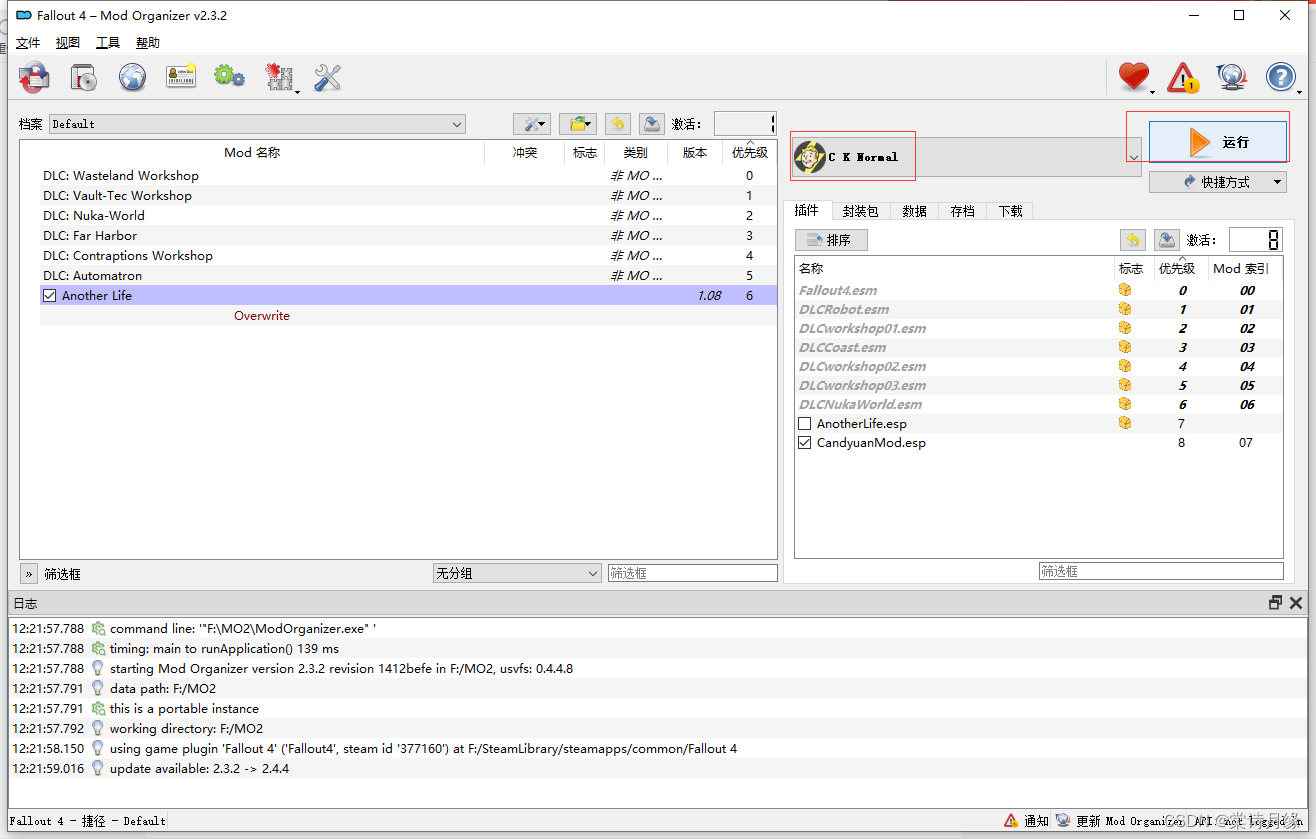Screen dimensions: 1316x839
Task: Open the profiles ID card icon
Action: [x=181, y=77]
